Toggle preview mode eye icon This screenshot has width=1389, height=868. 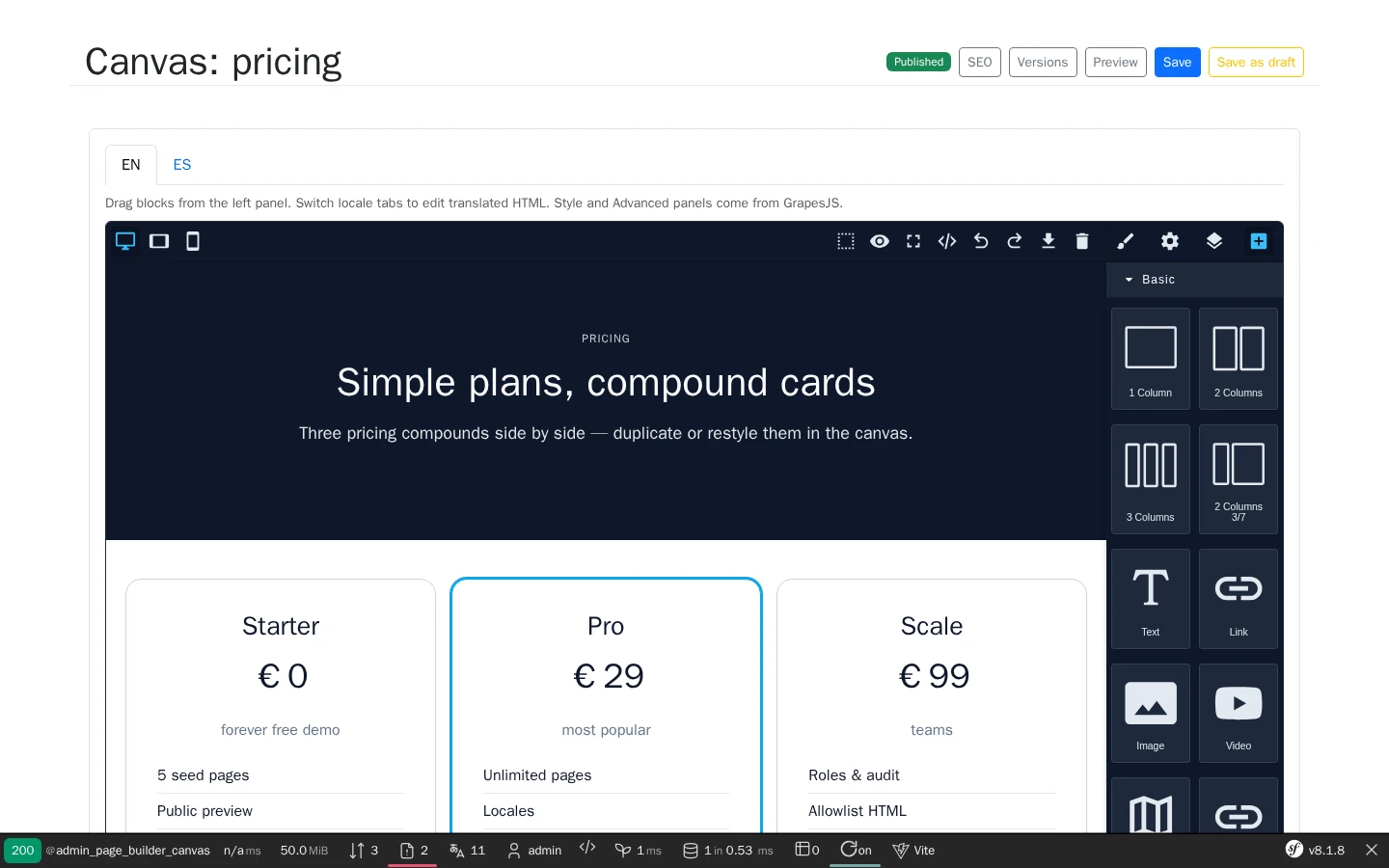pos(880,241)
